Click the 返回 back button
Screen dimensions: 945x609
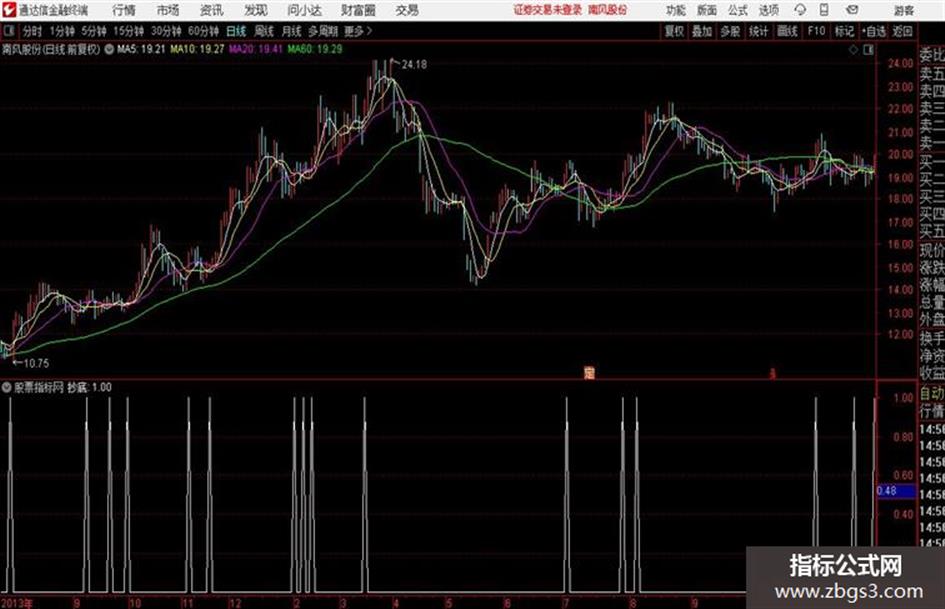(903, 31)
